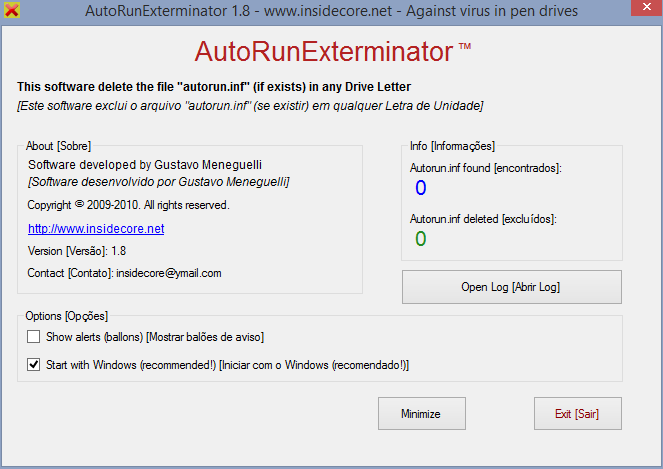Click the Copyright 2009-2010 notice text
This screenshot has width=663, height=469.
pos(129,205)
